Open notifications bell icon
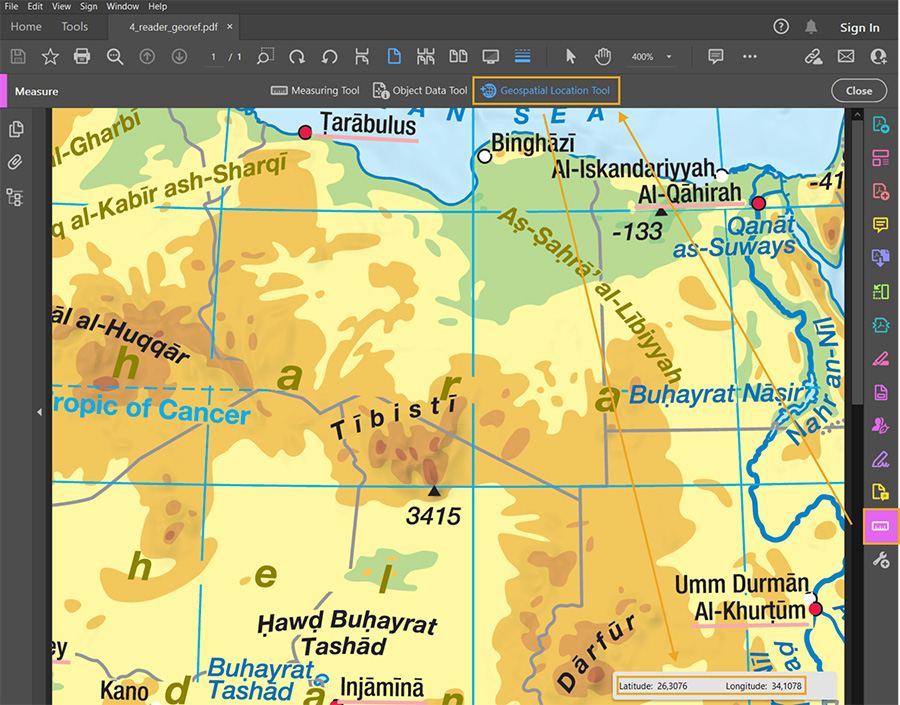900x705 pixels. tap(811, 26)
